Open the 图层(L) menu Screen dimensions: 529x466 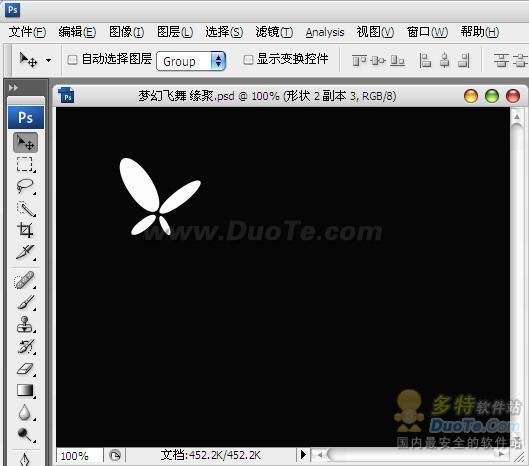[175, 32]
